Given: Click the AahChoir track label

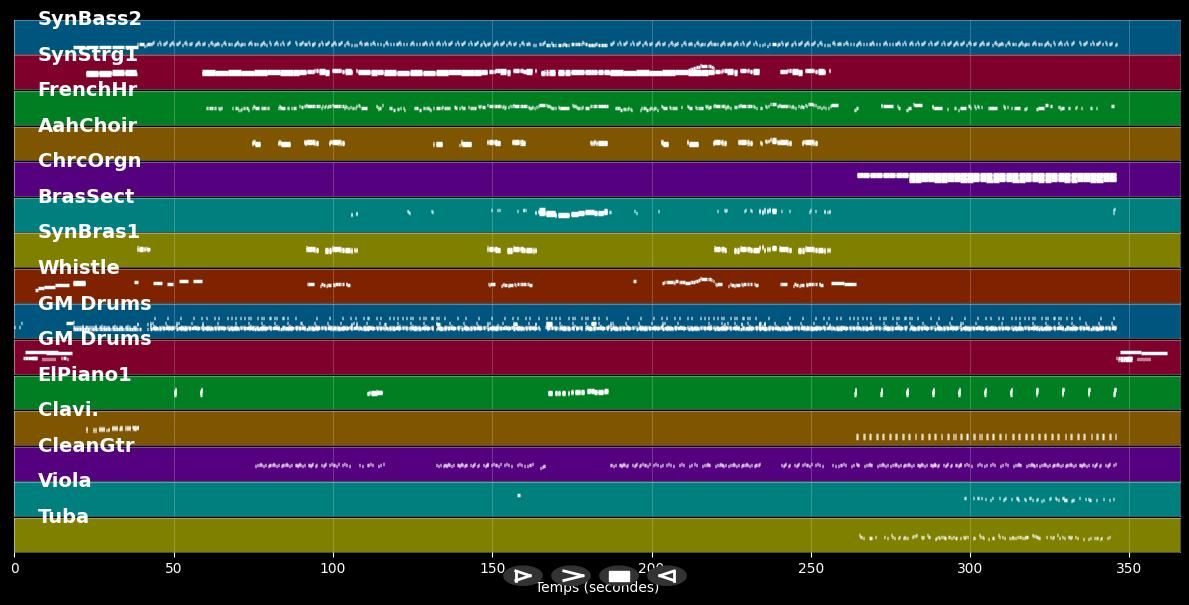Looking at the screenshot, I should [x=87, y=126].
